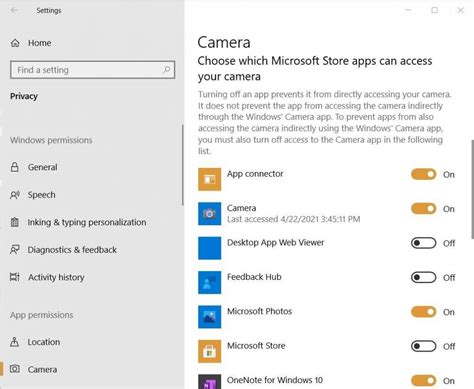Click the search magnifier icon
The height and width of the screenshot is (389, 474).
coord(166,70)
